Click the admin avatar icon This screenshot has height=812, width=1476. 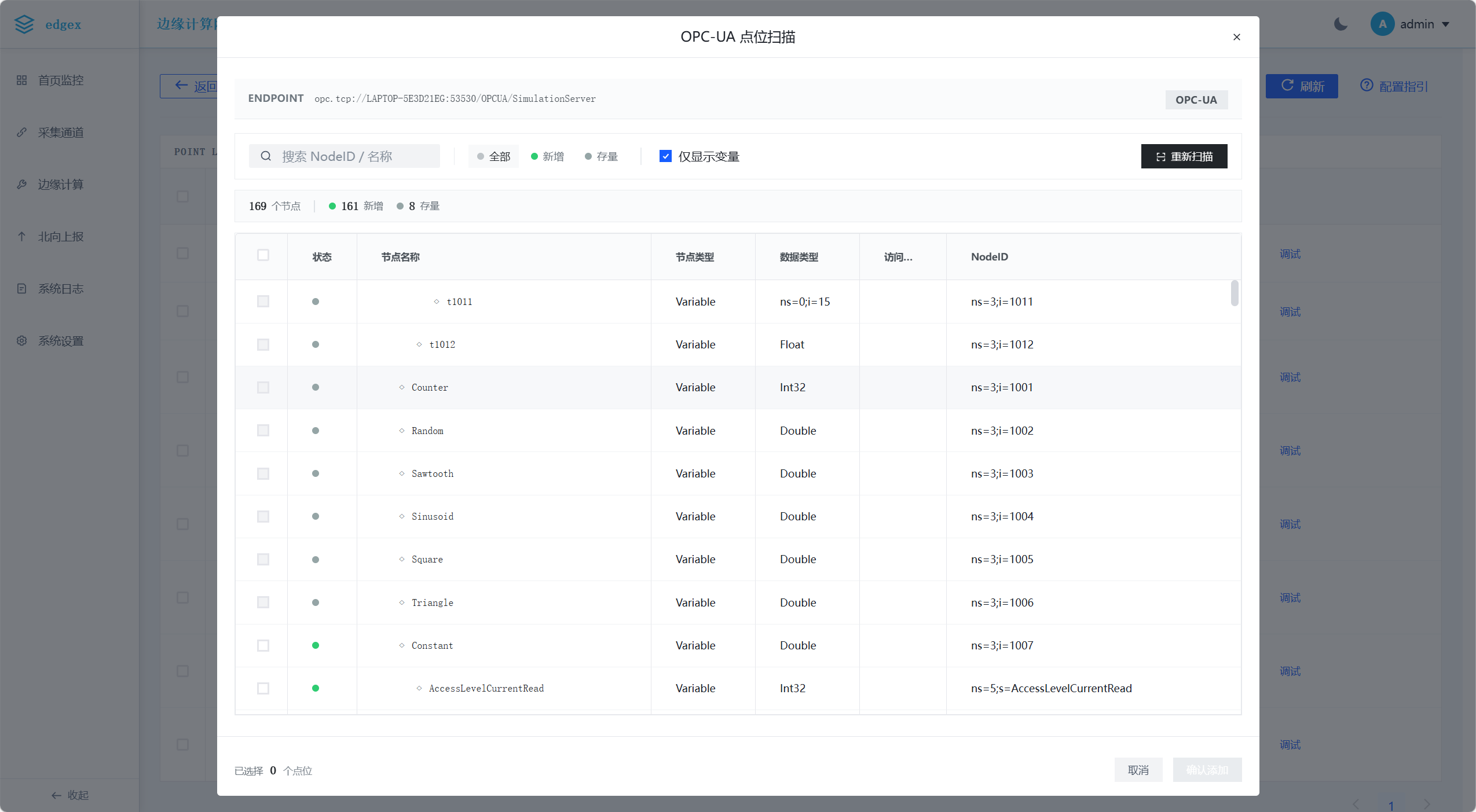coord(1382,24)
